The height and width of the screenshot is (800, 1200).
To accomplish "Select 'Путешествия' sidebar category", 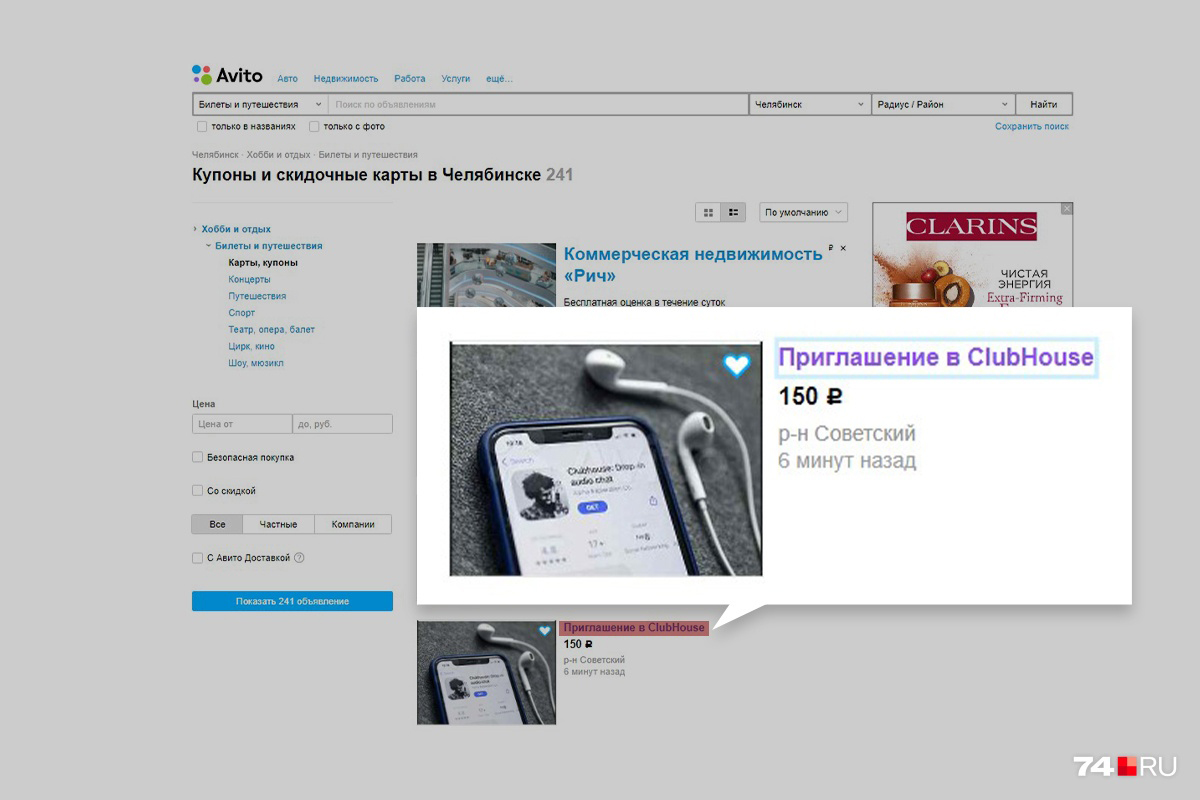I will pyautogui.click(x=257, y=296).
